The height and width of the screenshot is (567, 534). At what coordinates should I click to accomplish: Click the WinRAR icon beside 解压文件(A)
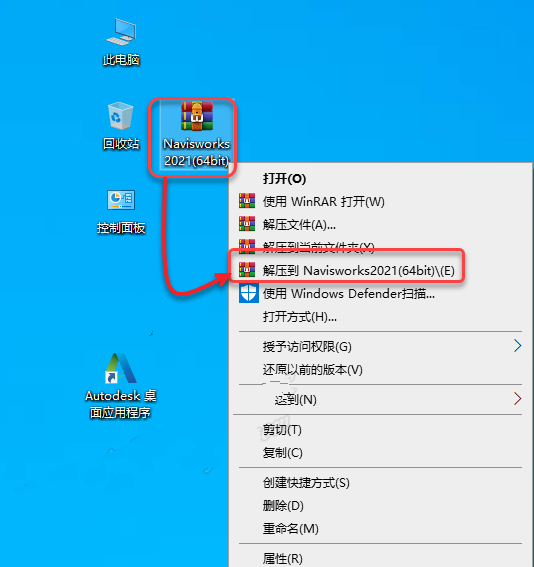(247, 224)
